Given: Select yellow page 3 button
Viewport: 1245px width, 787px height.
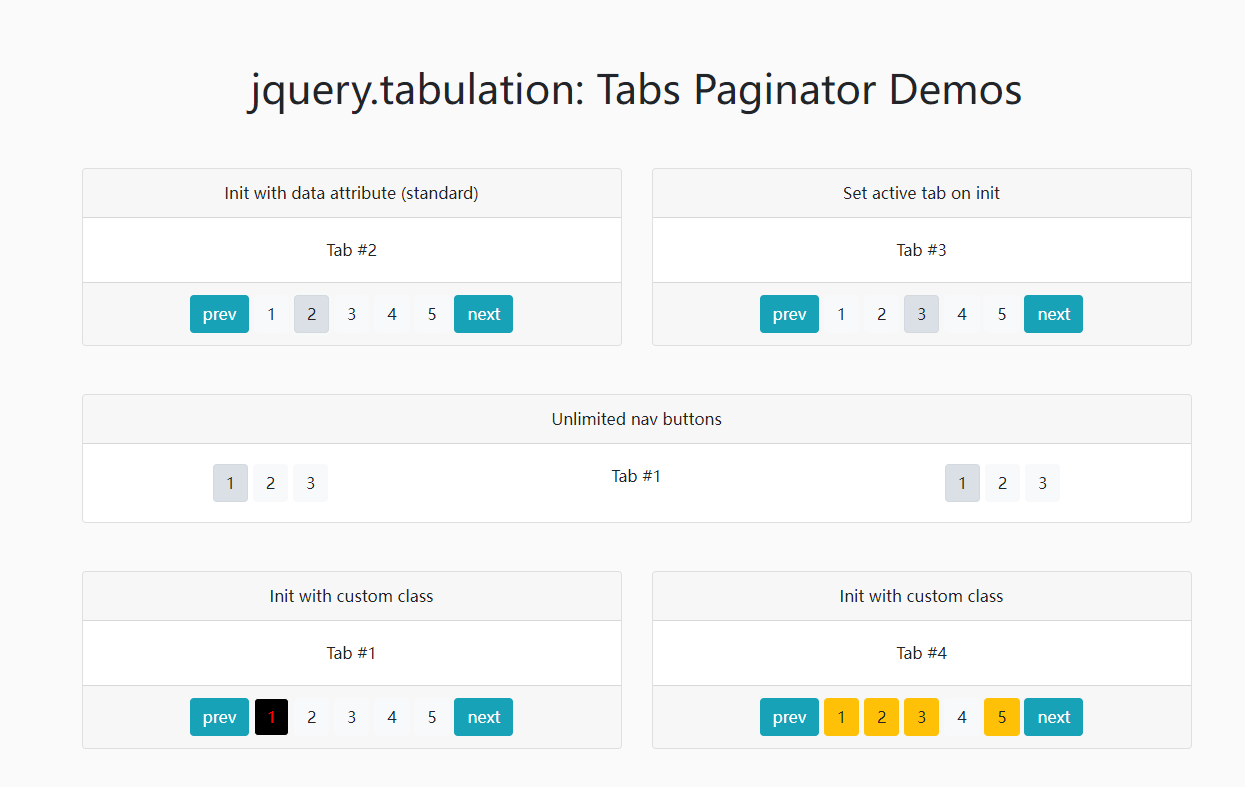Looking at the screenshot, I should click(921, 717).
